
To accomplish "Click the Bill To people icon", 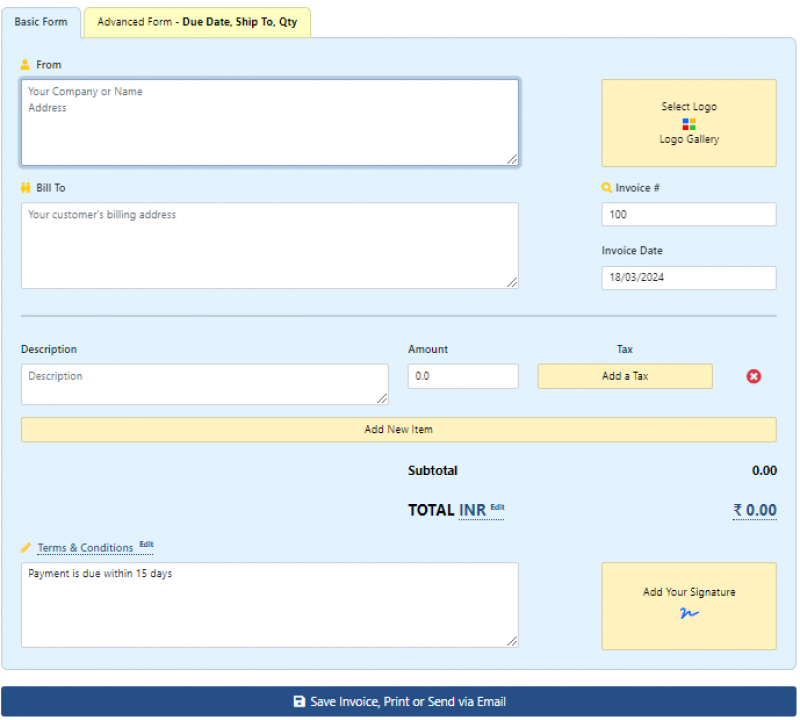I will point(26,188).
